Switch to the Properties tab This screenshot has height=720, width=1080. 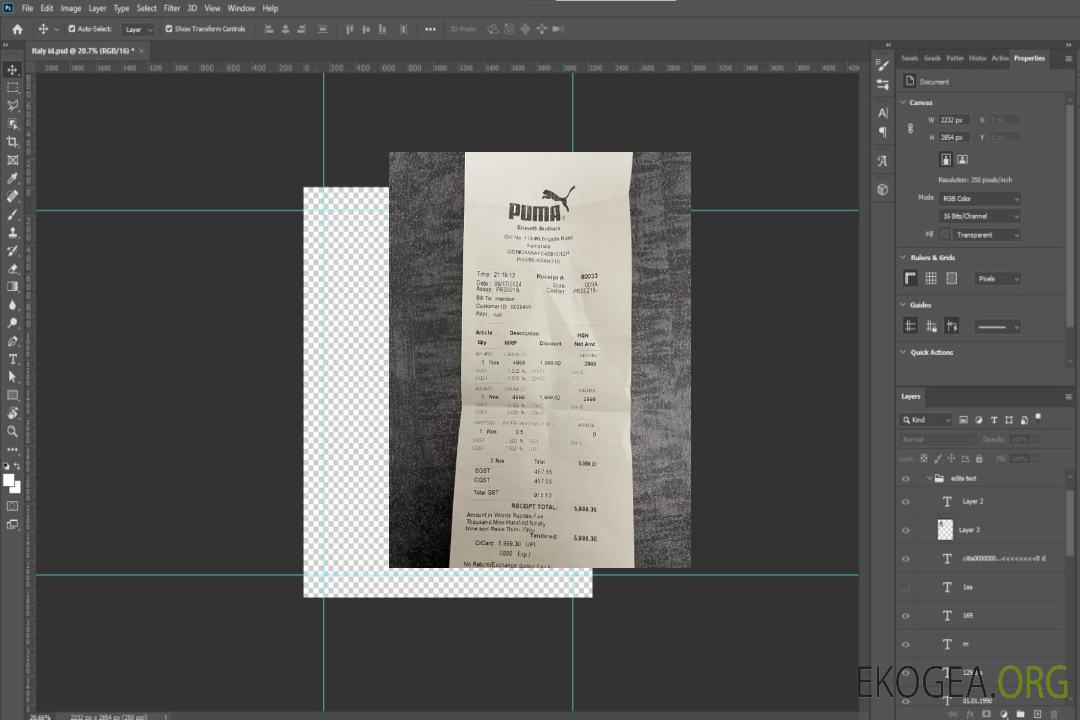(1029, 58)
